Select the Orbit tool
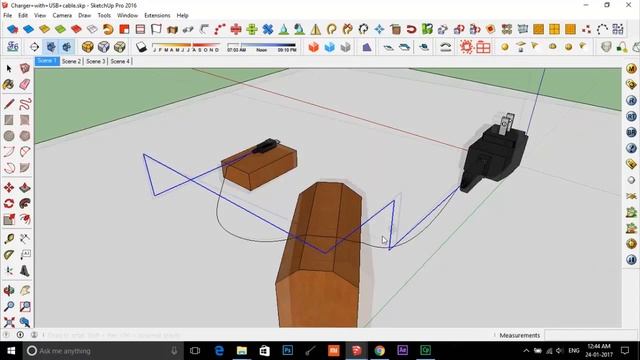This screenshot has width=640, height=360. click(9, 290)
